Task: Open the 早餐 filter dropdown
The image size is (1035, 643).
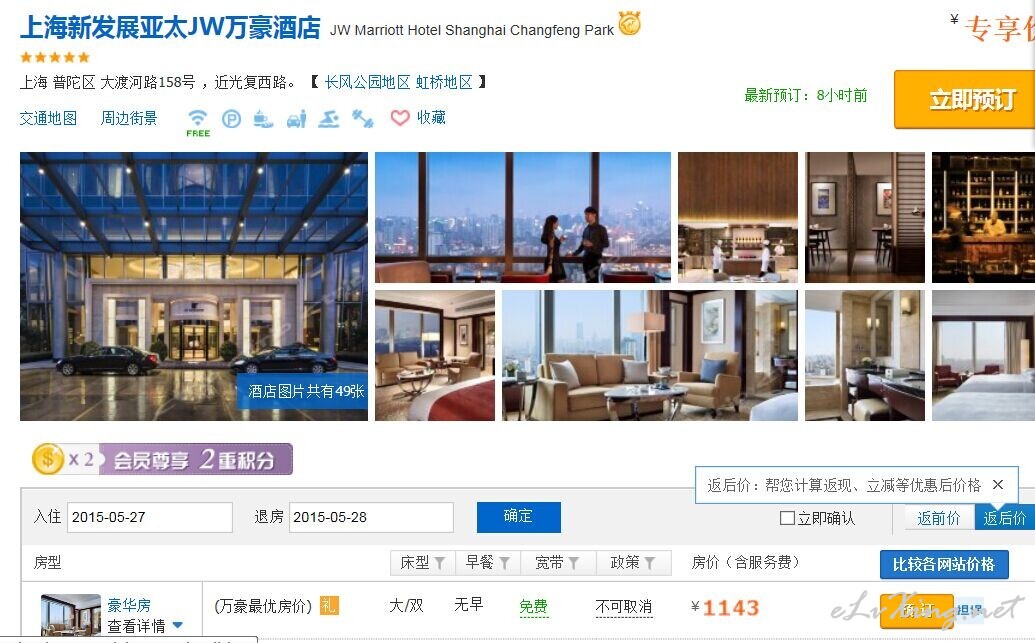Action: [488, 562]
